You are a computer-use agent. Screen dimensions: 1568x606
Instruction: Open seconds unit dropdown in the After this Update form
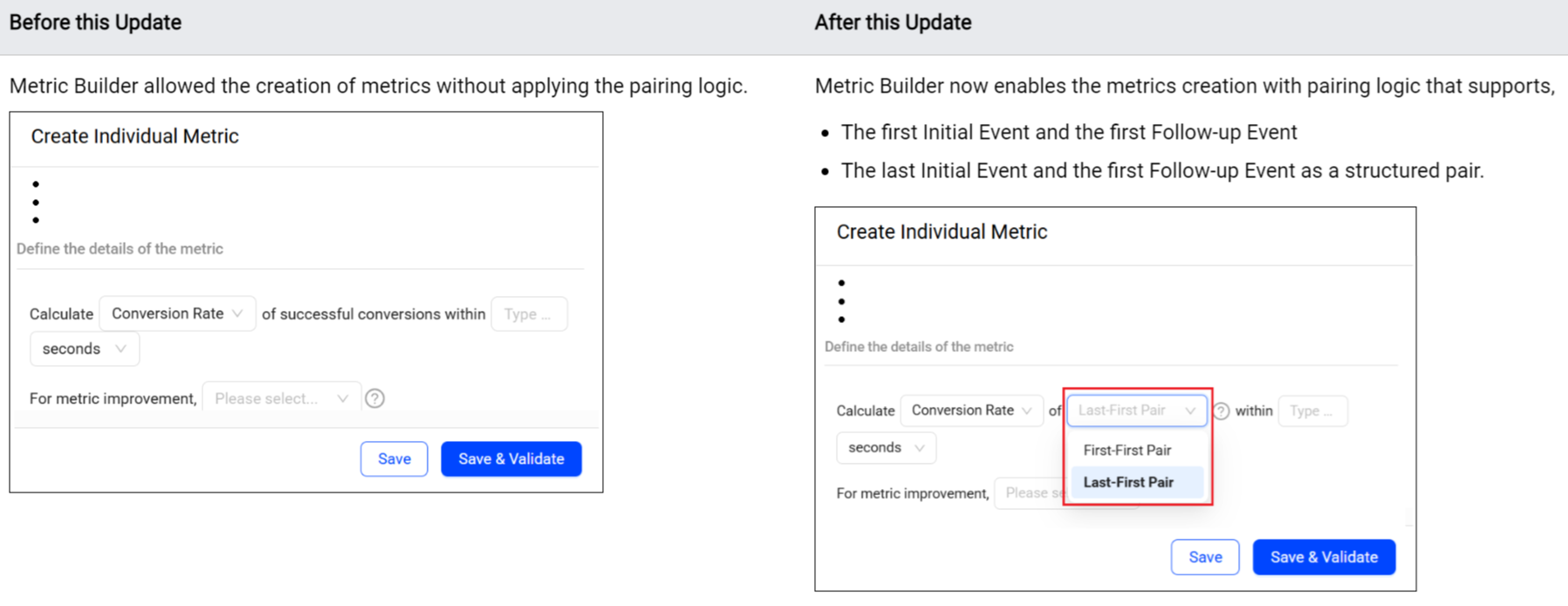point(886,448)
